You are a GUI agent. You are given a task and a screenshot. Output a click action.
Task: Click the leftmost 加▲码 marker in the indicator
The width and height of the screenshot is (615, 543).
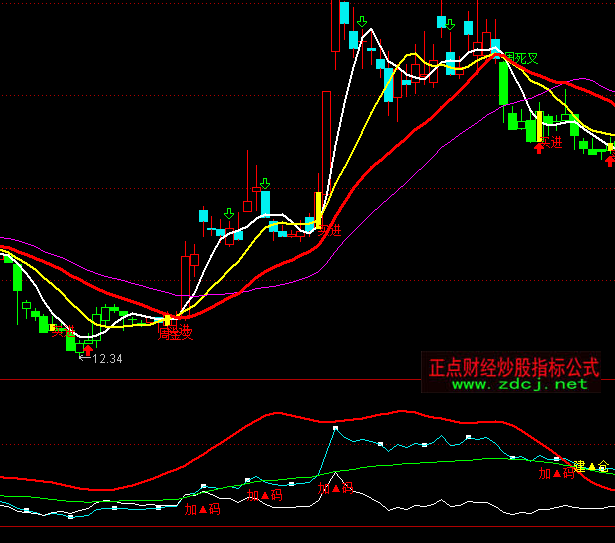tap(201, 509)
